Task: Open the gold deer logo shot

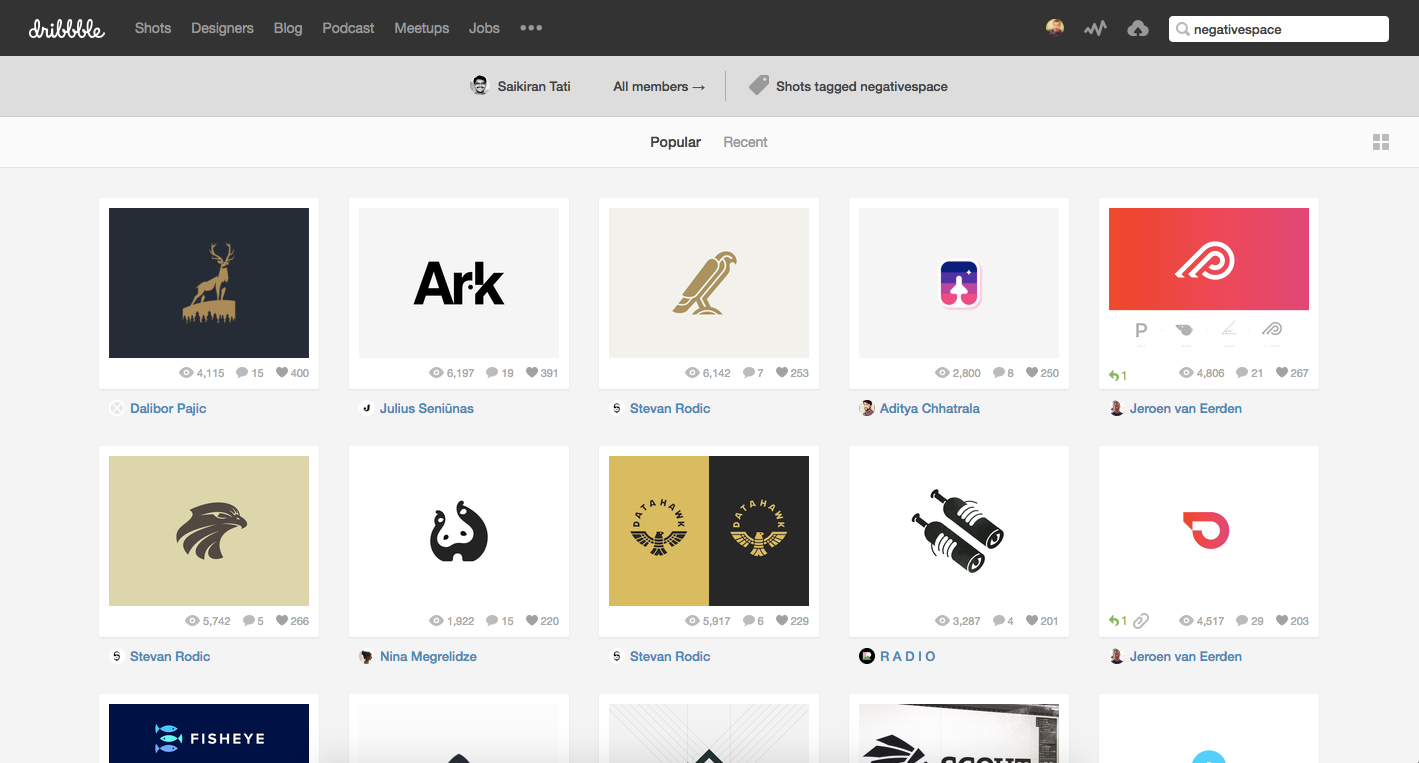Action: 209,283
